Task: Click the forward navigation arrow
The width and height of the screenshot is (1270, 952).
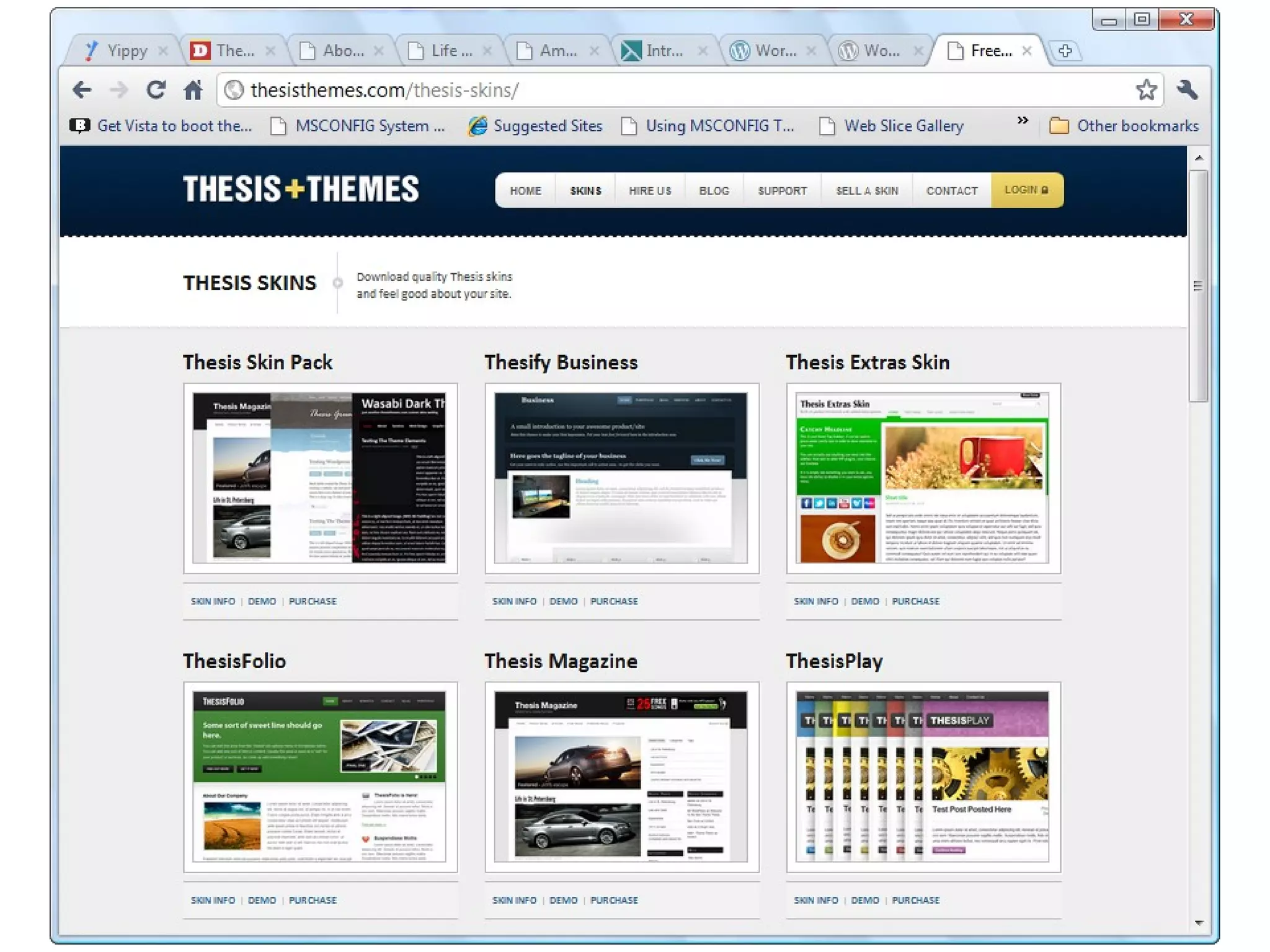Action: tap(118, 90)
